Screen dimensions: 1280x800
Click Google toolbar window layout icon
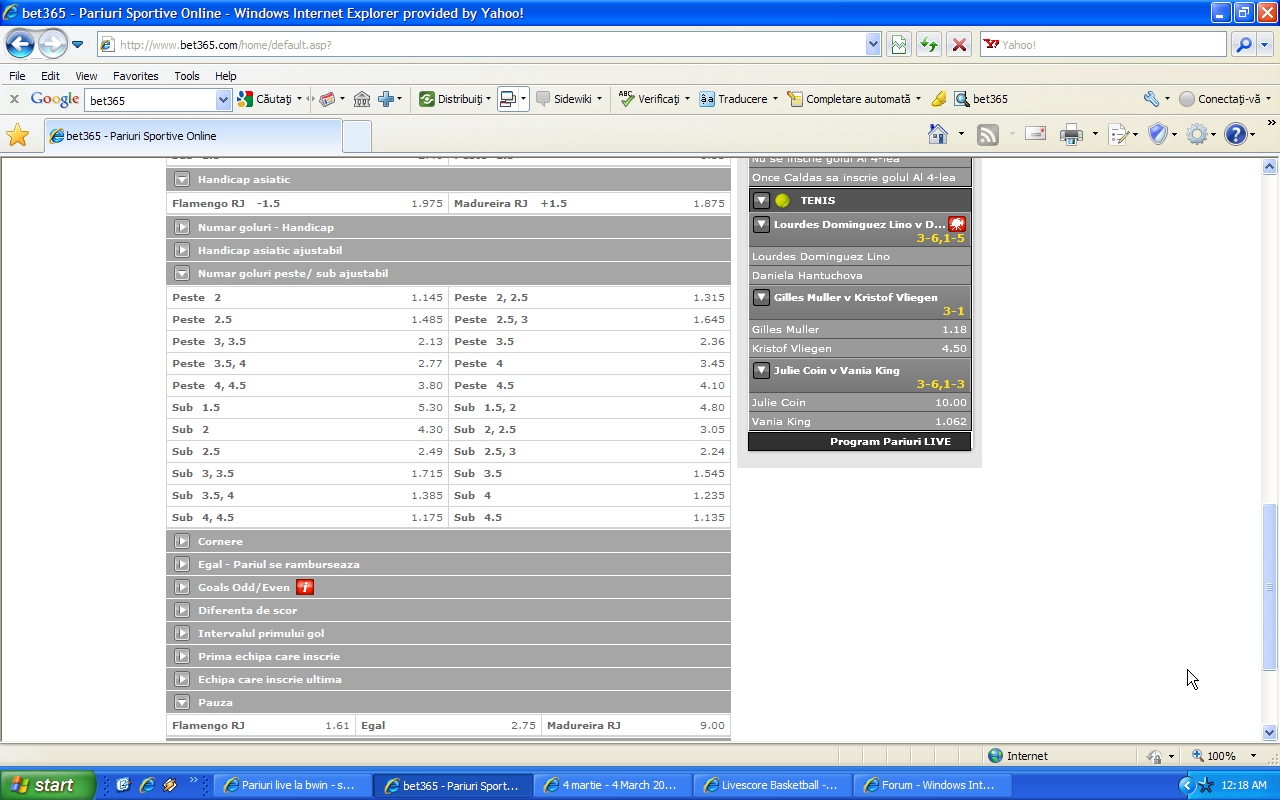point(508,99)
